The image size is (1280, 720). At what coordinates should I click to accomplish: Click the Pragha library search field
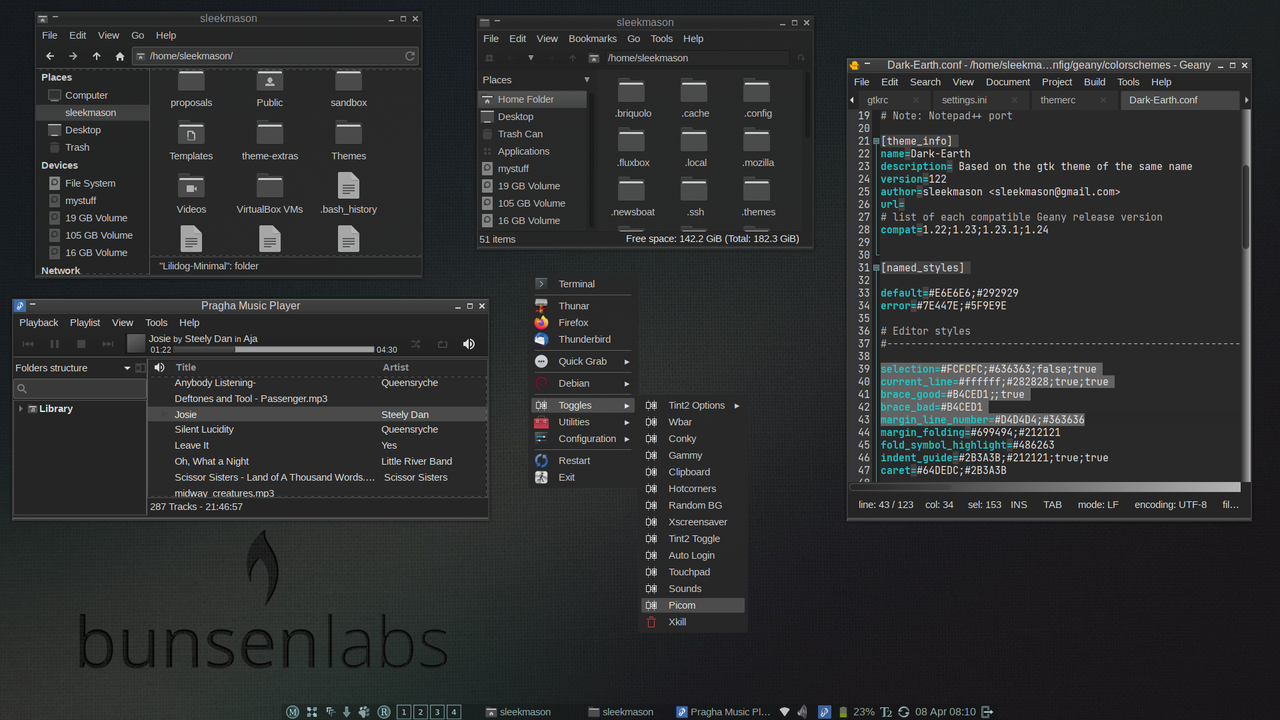78,388
